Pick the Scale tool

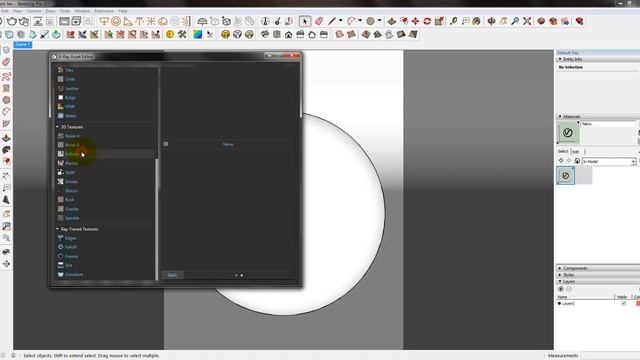click(439, 21)
